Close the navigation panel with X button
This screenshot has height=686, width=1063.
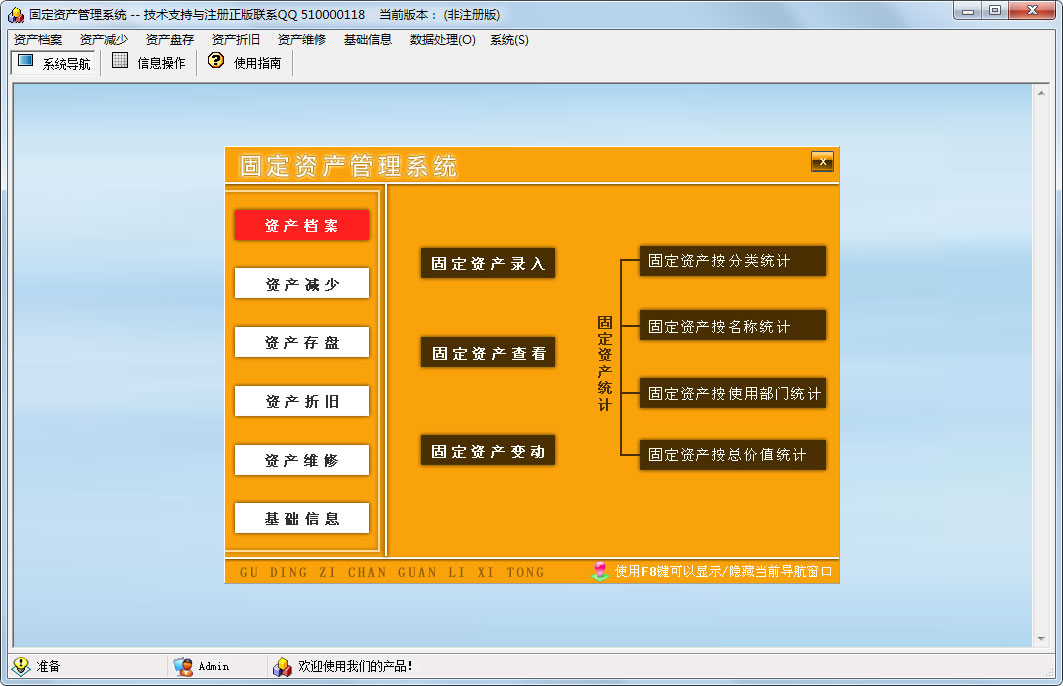click(x=822, y=162)
